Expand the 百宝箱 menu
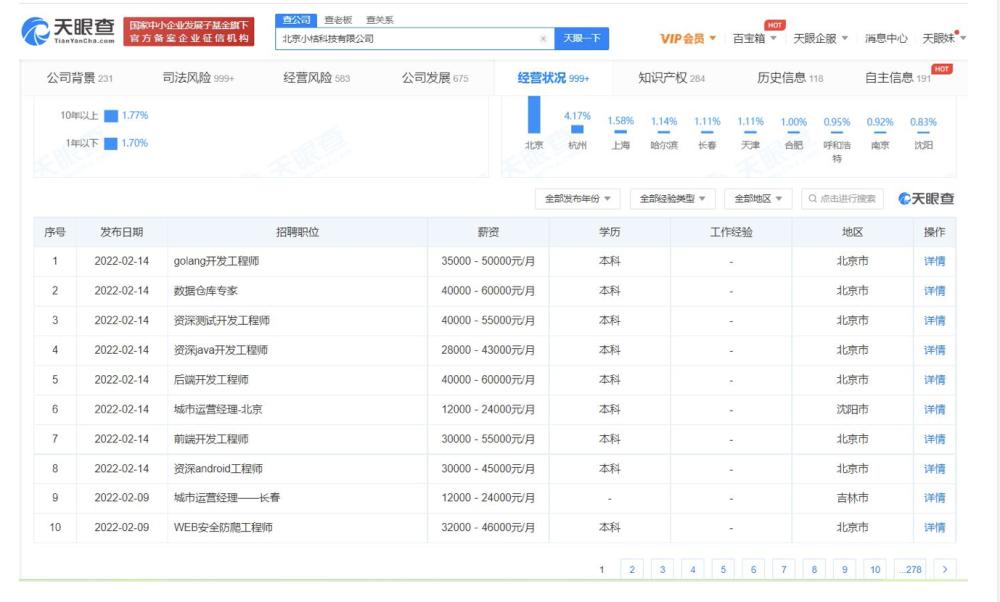The height and width of the screenshot is (602, 1000). pos(754,39)
